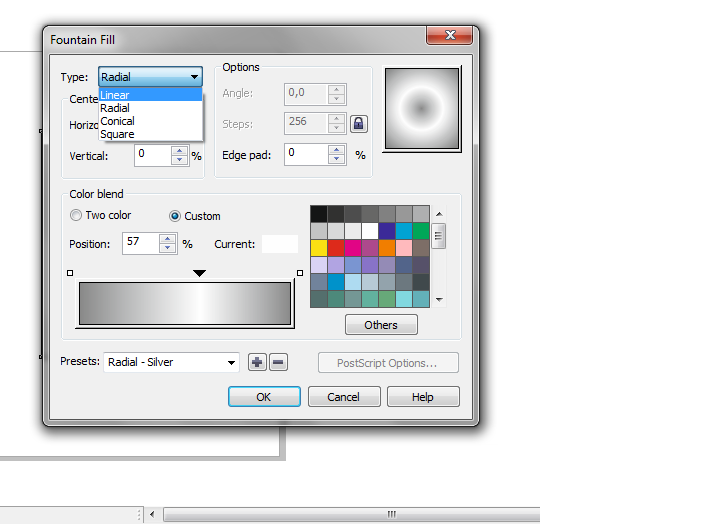The height and width of the screenshot is (525, 717).
Task: Open the Others color button
Action: pos(380,325)
